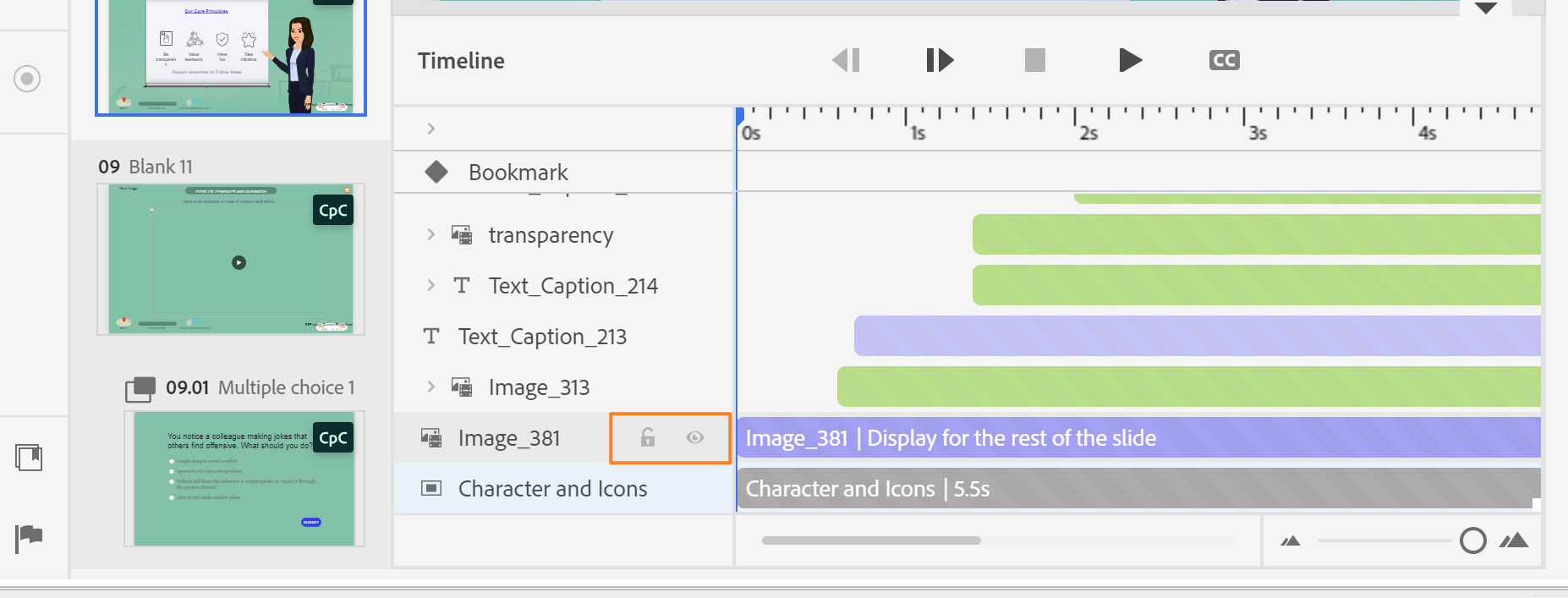Click the Stop playback button
The image size is (1568, 598).
click(1034, 60)
